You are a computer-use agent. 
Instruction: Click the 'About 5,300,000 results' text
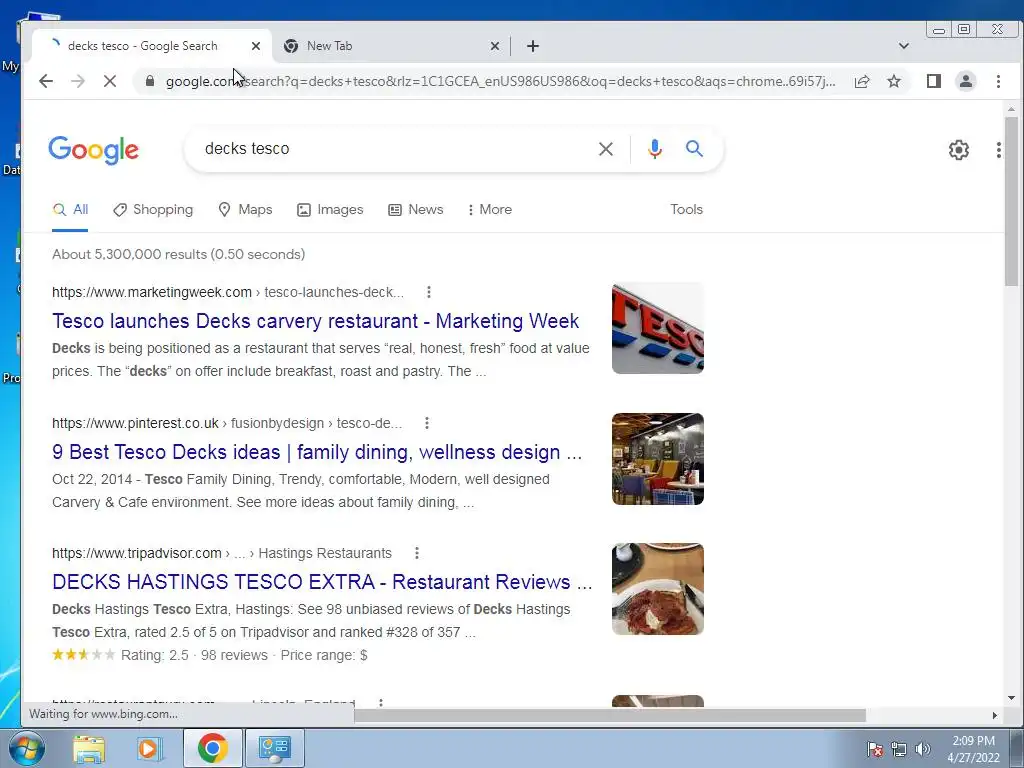pos(178,254)
